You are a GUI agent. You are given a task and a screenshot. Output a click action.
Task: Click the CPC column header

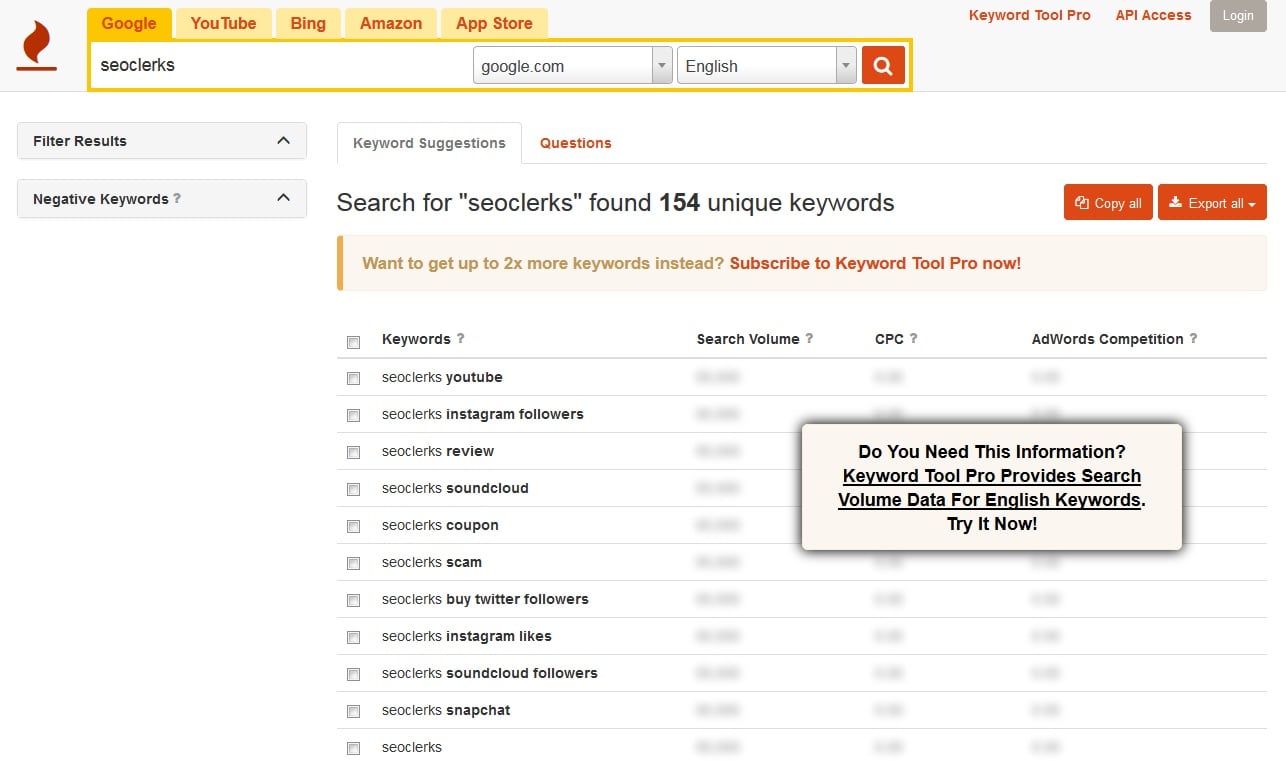click(889, 339)
